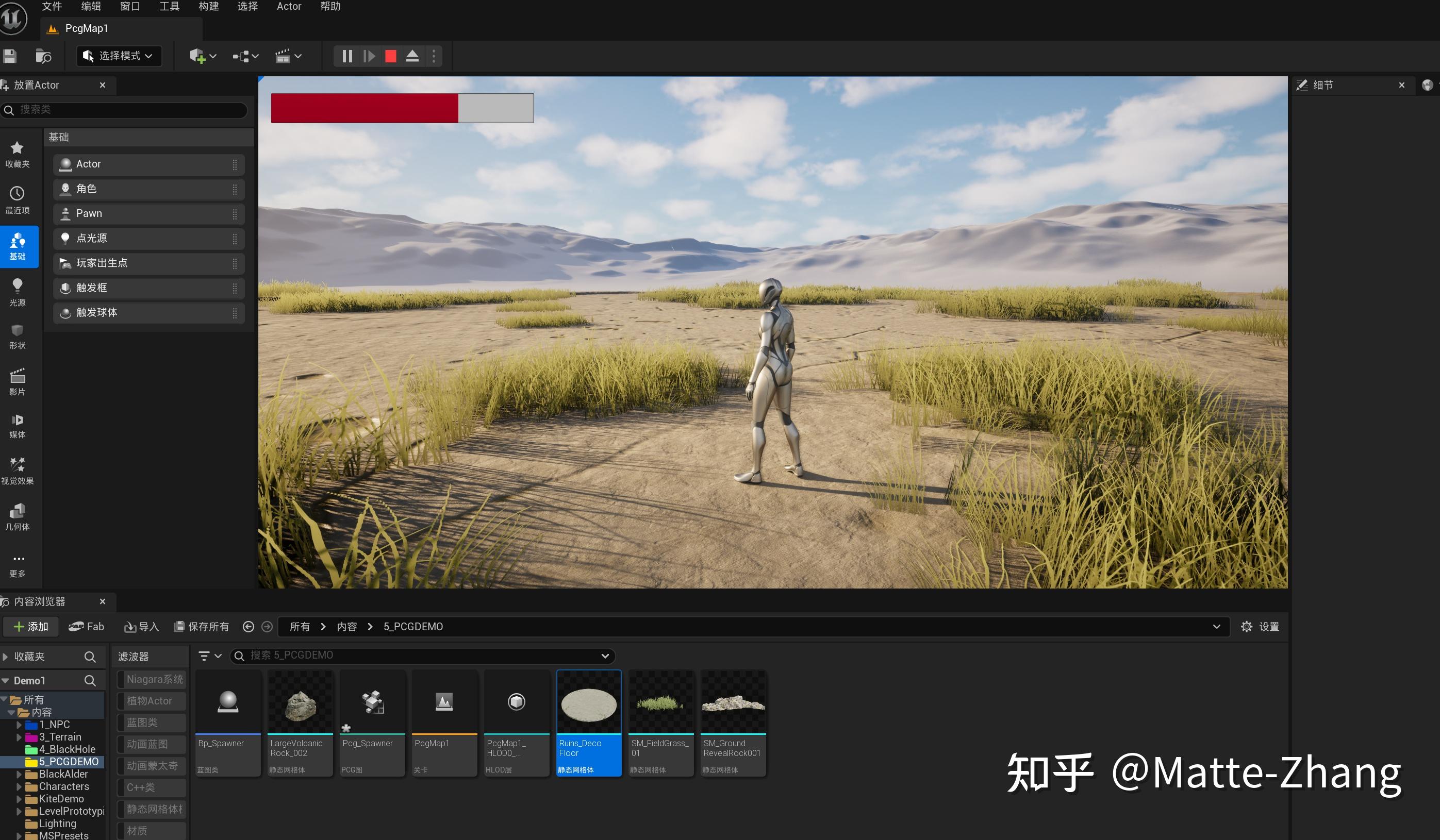1440x840 pixels.
Task: Select the Geometry category icon
Action: click(x=17, y=516)
